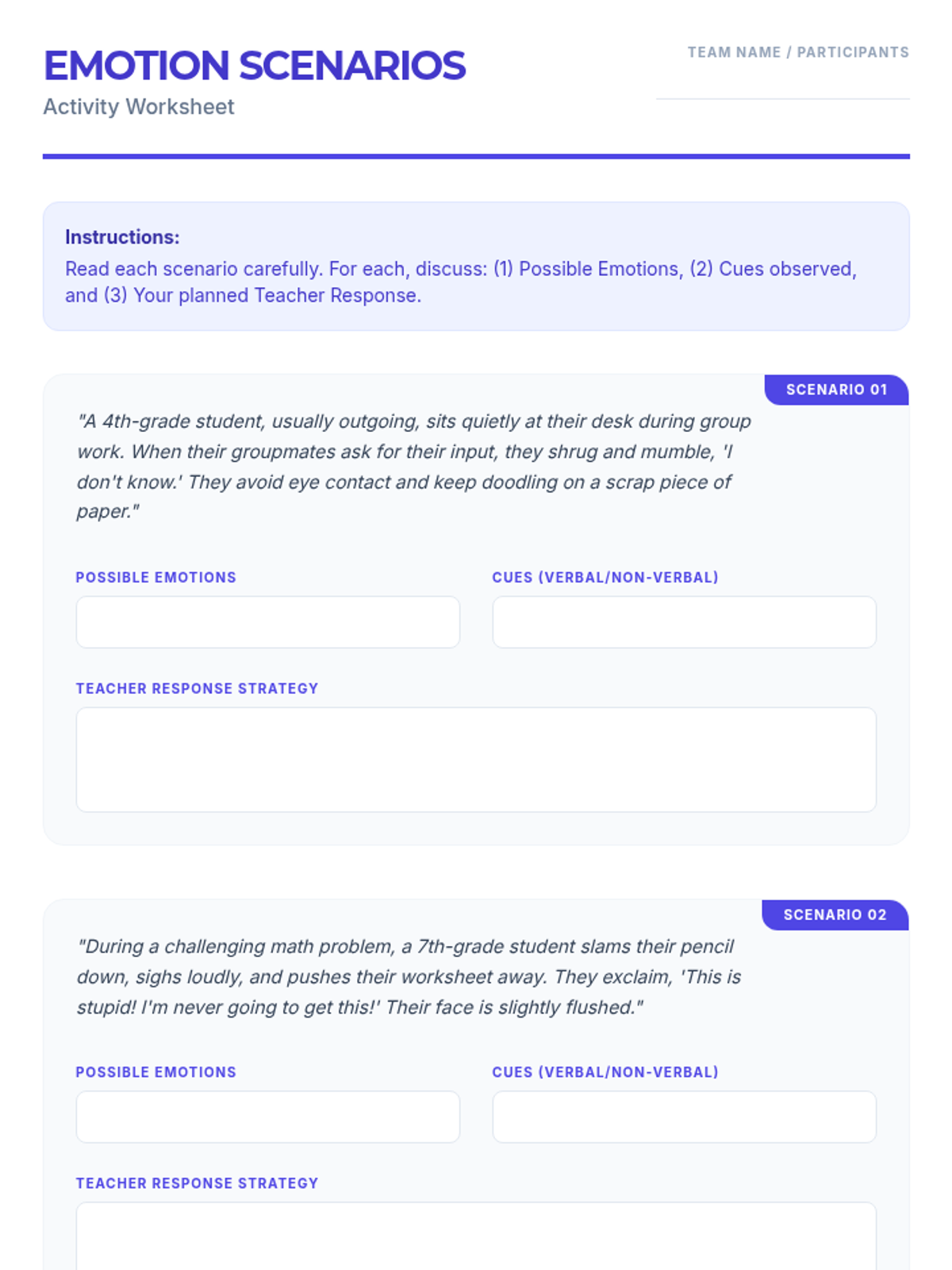Click Scenario 02 Teacher Response Strategy label

pos(197,1183)
